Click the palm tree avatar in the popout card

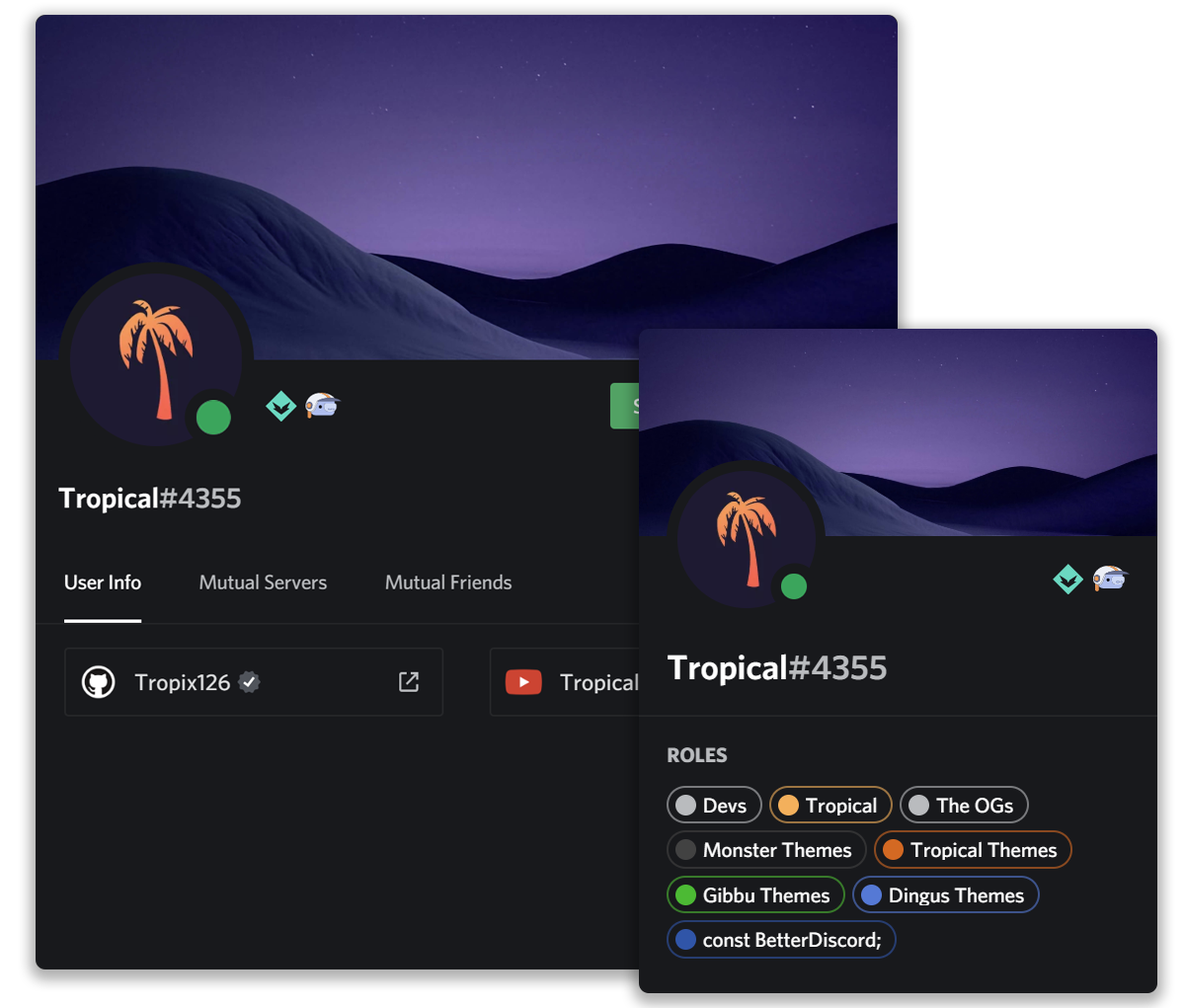[749, 538]
